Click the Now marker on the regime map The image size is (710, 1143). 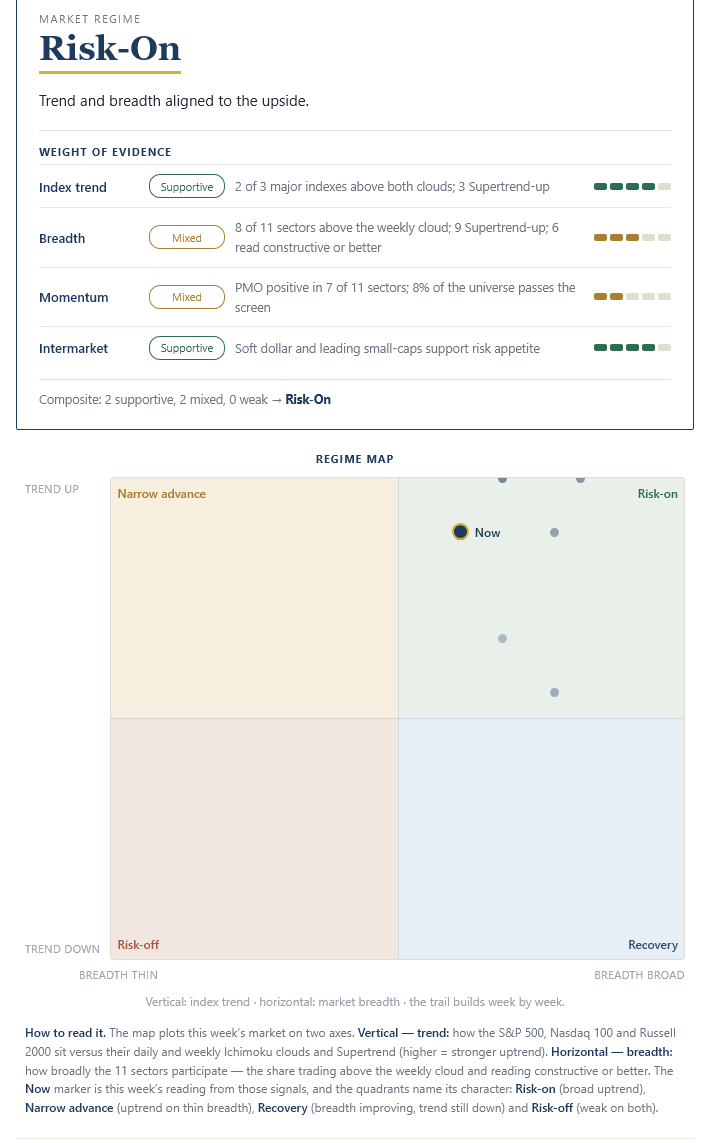[460, 532]
